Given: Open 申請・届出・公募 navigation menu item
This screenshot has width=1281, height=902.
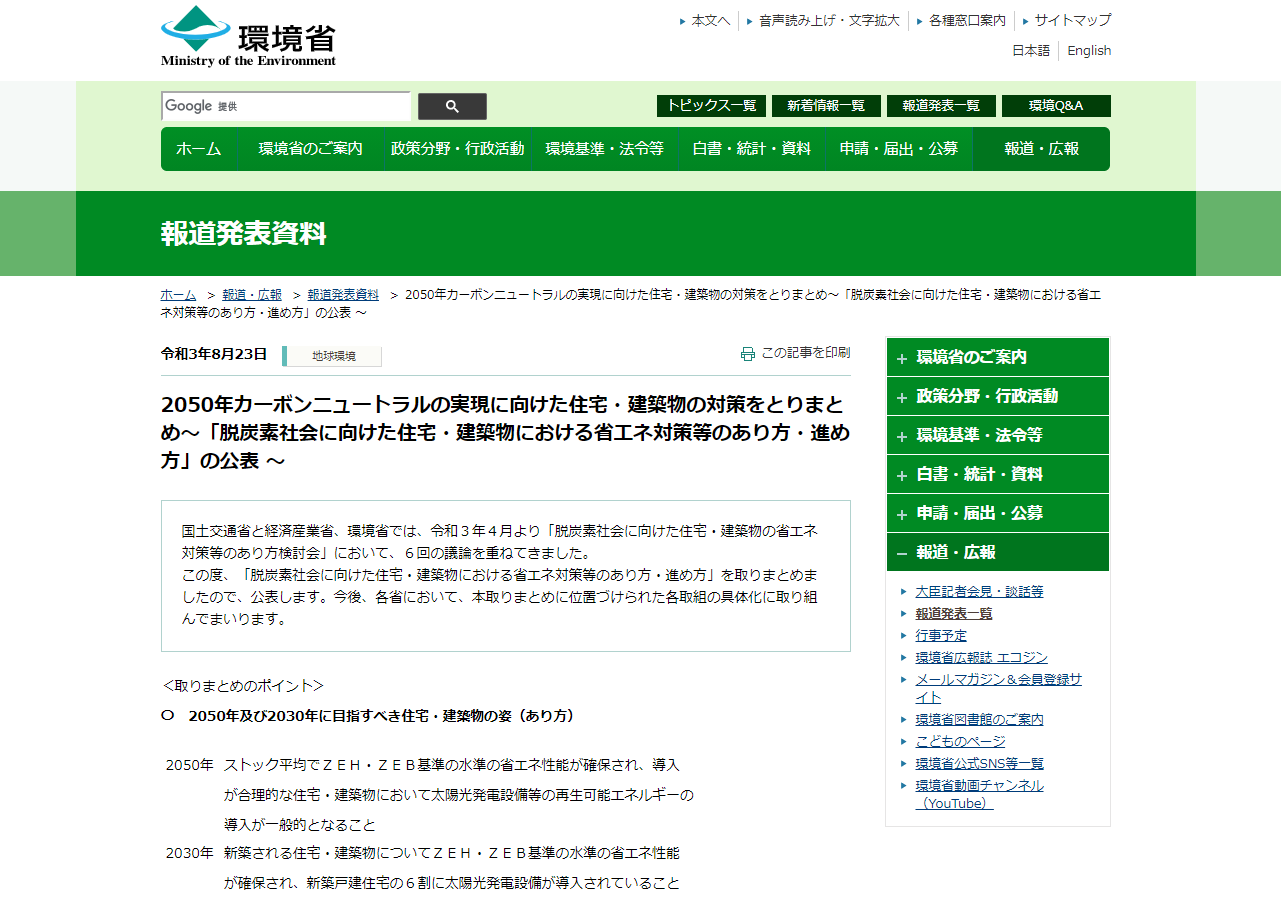Looking at the screenshot, I should pyautogui.click(x=898, y=149).
